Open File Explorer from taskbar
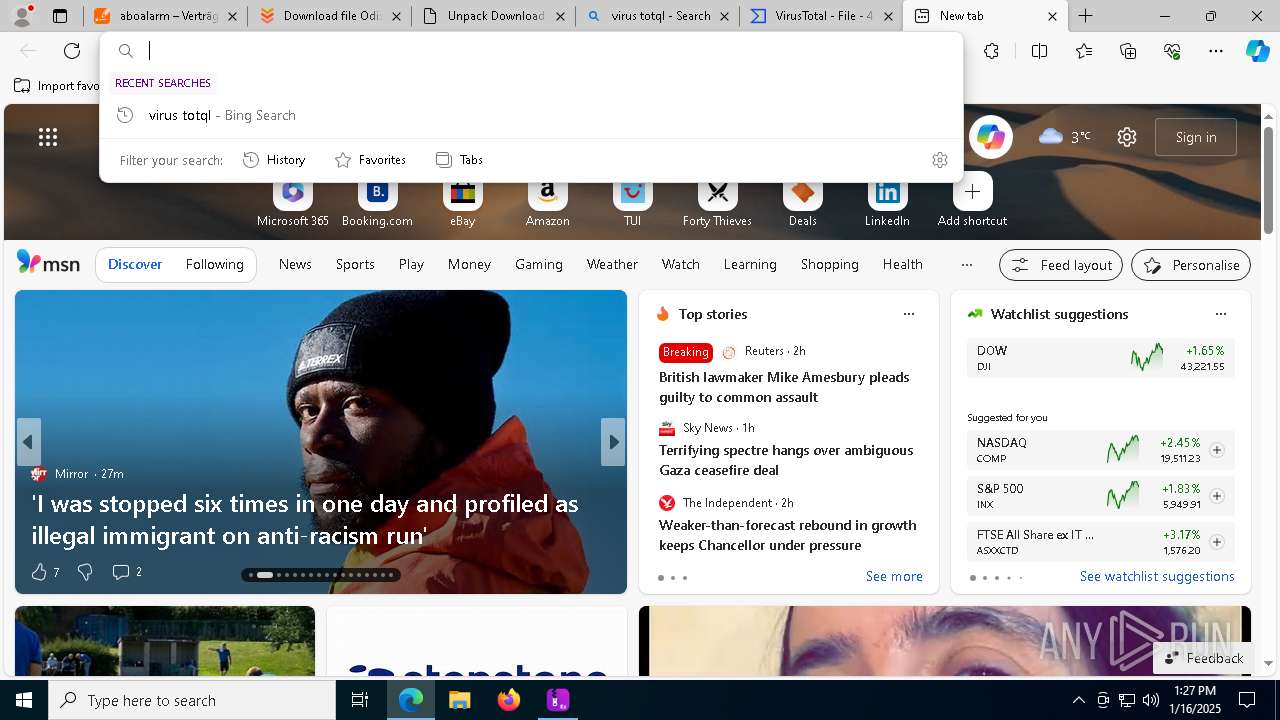 click(459, 700)
